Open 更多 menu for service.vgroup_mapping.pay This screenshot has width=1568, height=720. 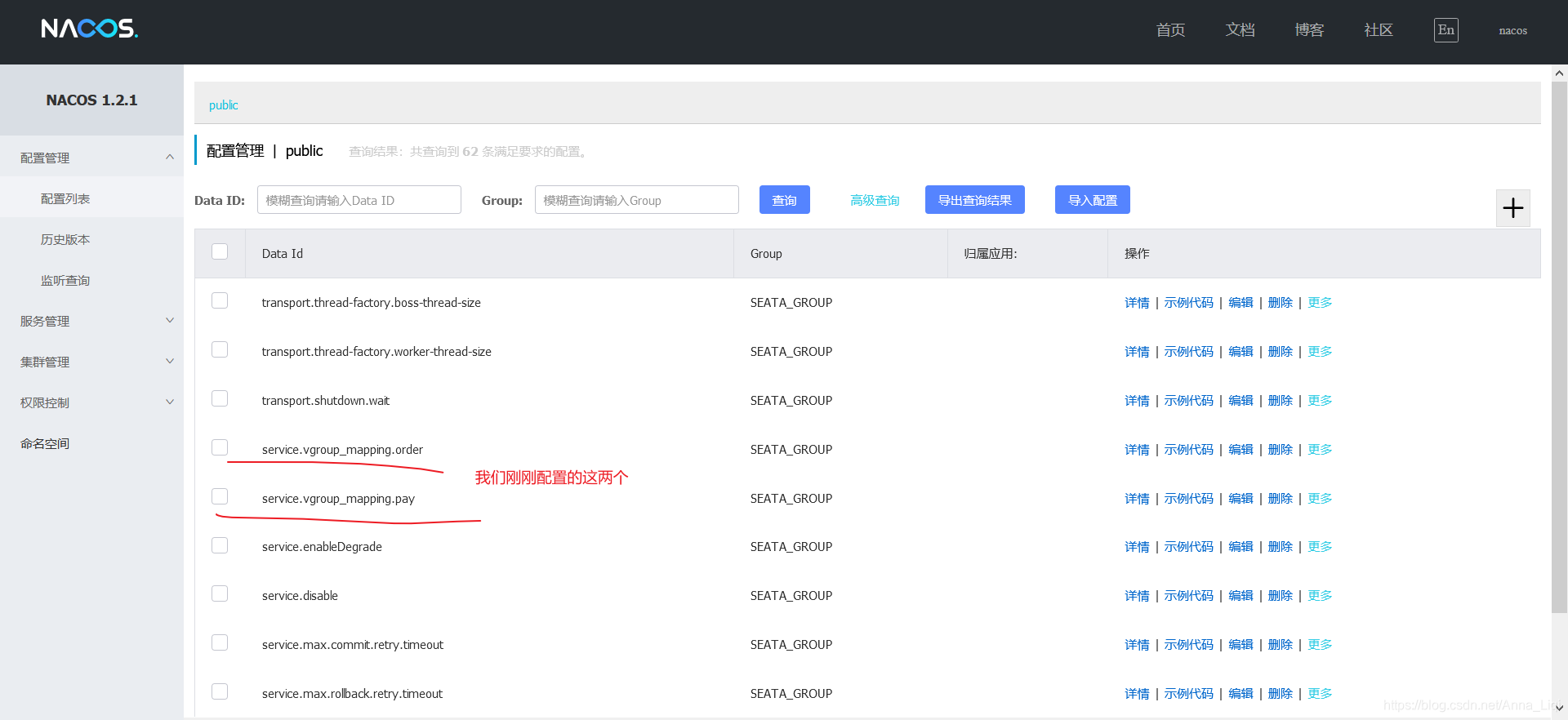[x=1320, y=499]
